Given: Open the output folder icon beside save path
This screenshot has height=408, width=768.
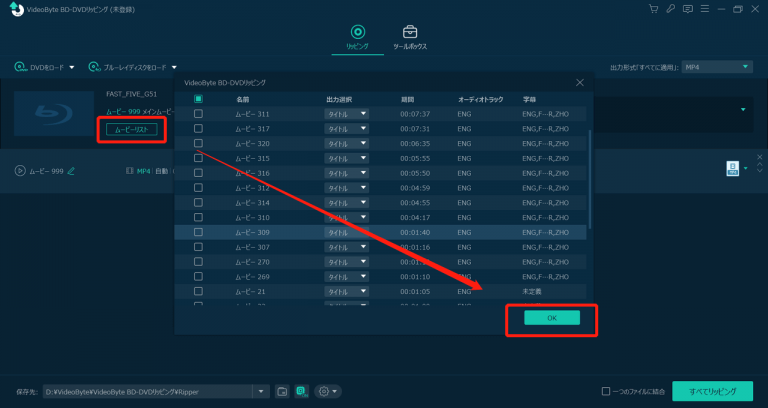Looking at the screenshot, I should (283, 391).
